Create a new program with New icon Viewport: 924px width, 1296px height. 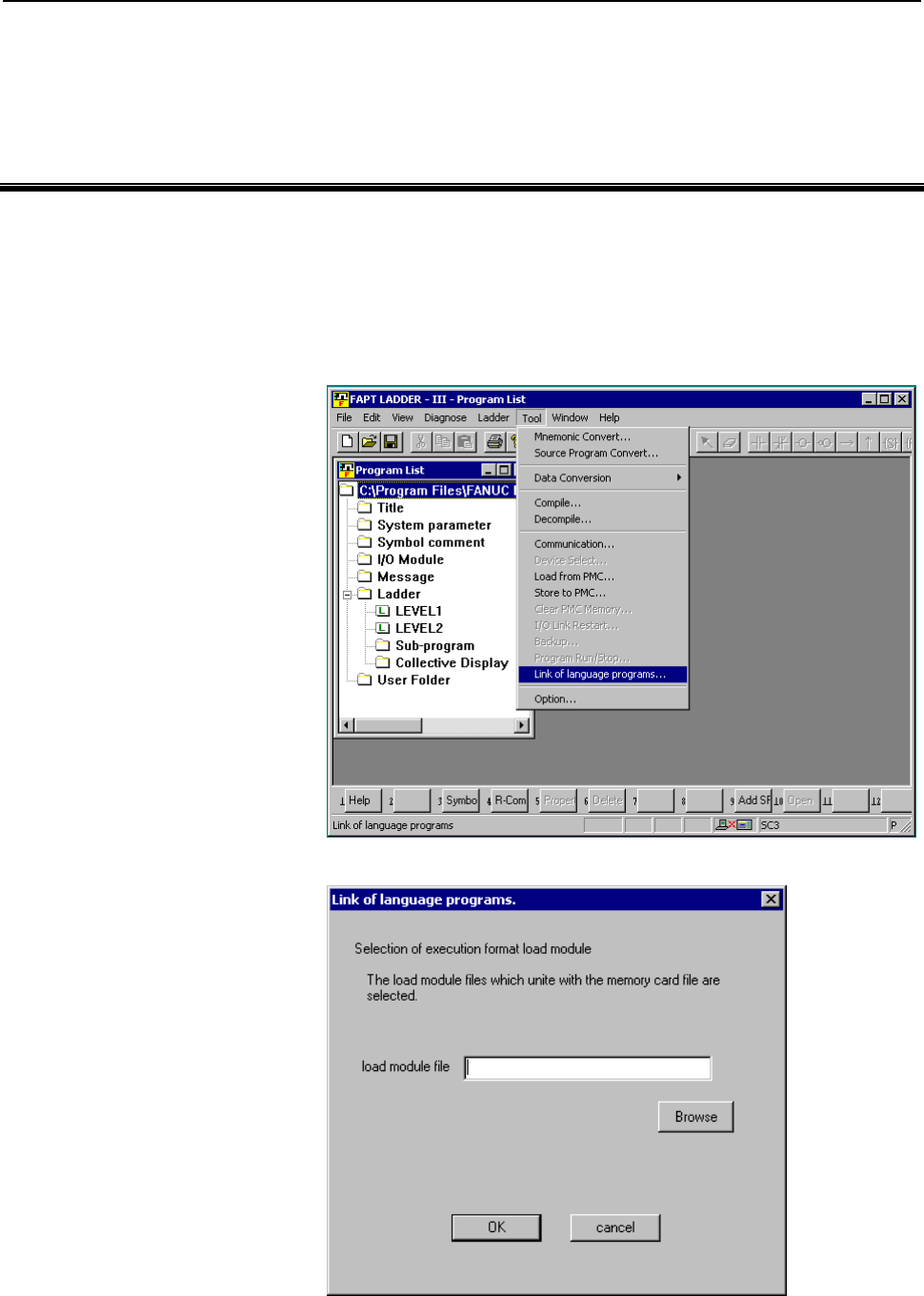click(347, 442)
